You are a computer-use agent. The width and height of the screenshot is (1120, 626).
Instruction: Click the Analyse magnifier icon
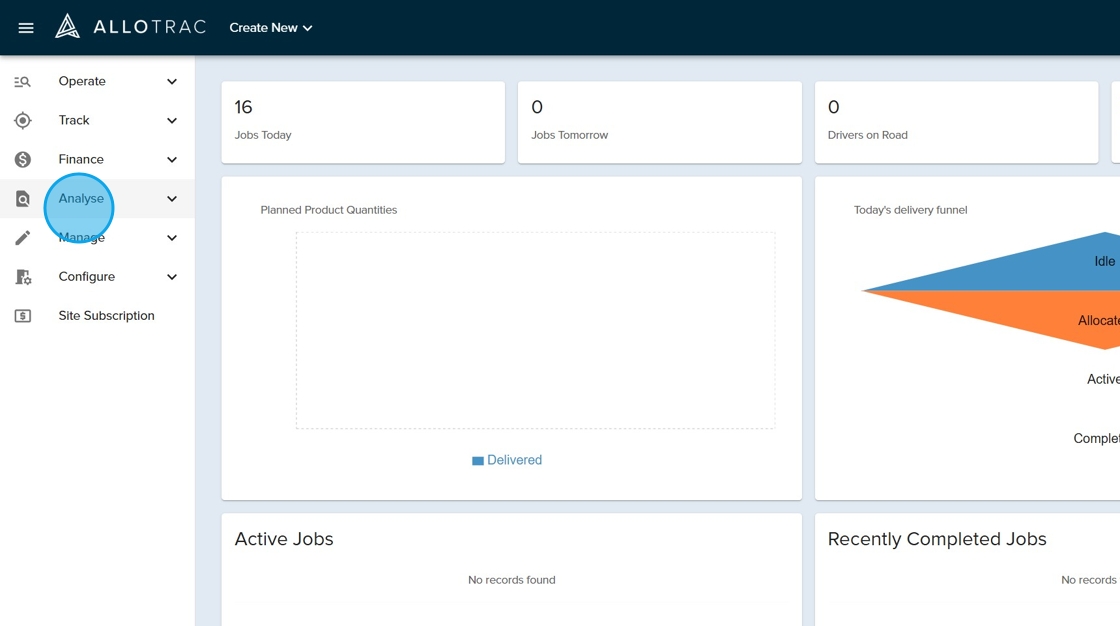[x=23, y=199]
